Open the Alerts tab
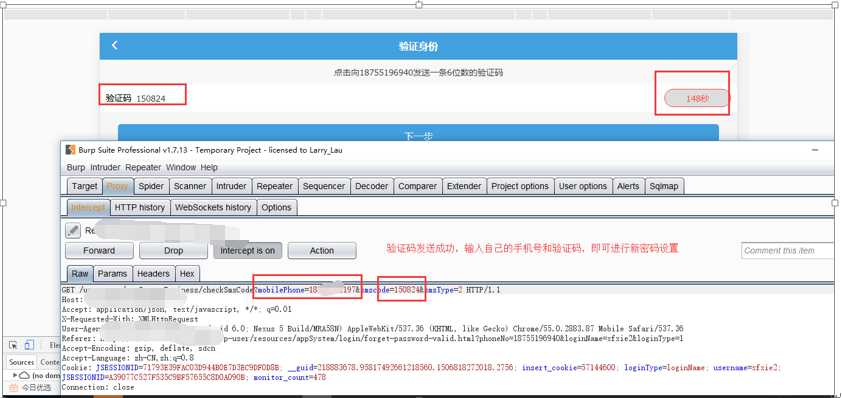 coord(628,186)
